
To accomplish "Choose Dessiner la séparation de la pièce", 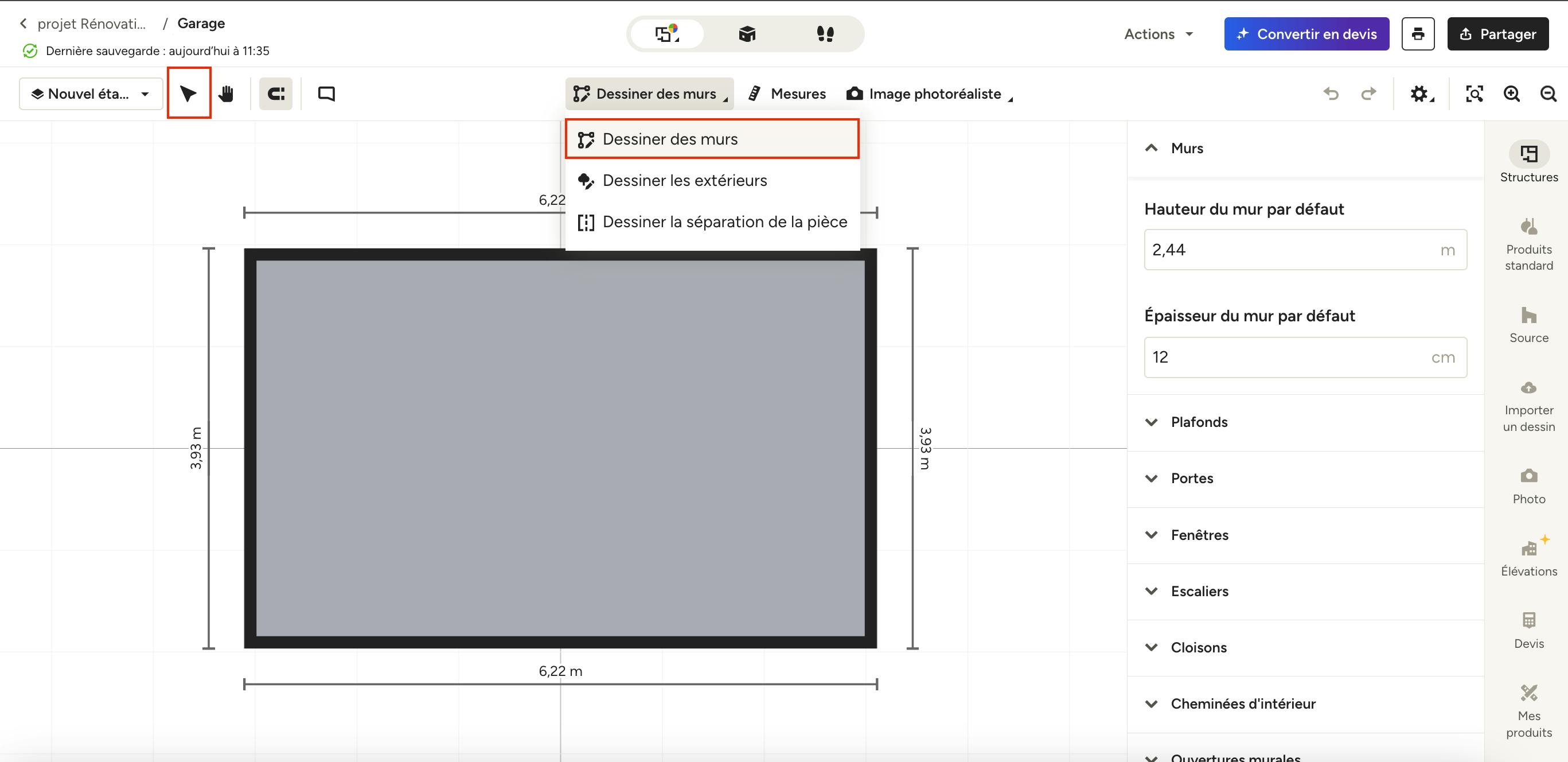I will point(712,221).
